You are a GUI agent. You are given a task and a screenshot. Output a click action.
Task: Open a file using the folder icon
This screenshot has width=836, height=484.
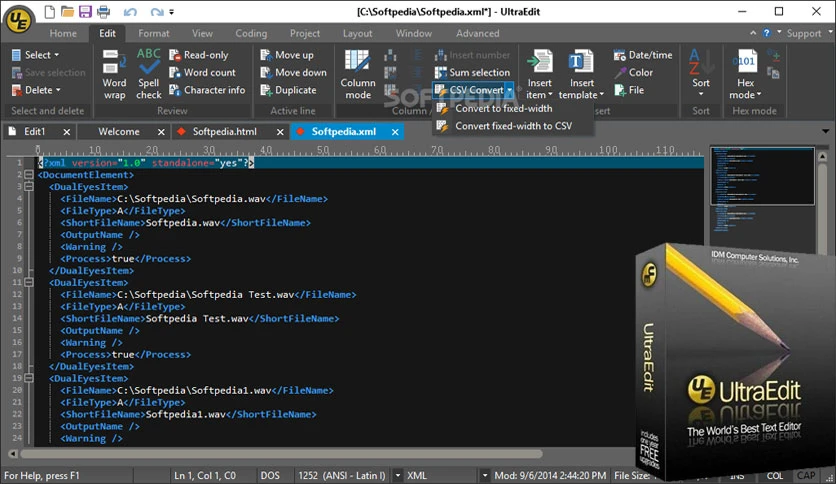pyautogui.click(x=67, y=11)
